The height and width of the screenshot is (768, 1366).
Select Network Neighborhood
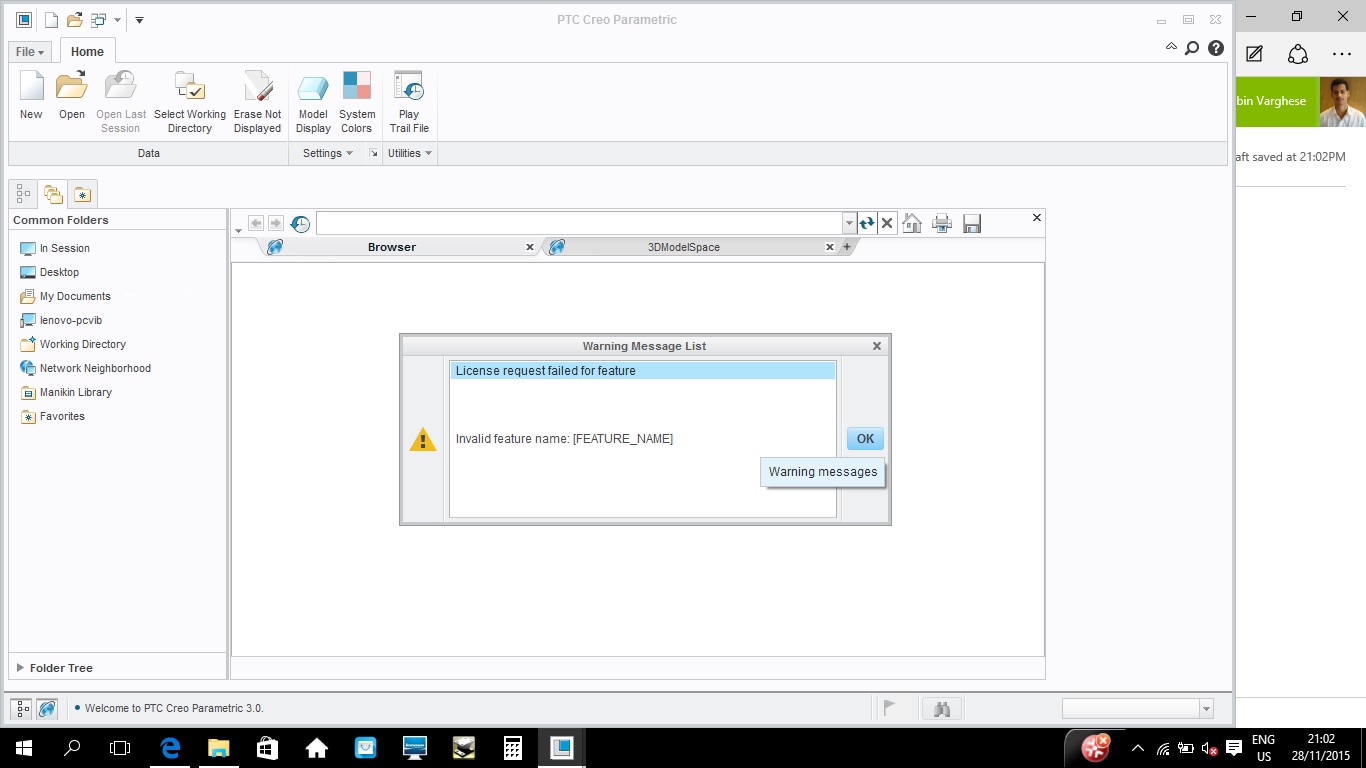[x=85, y=368]
